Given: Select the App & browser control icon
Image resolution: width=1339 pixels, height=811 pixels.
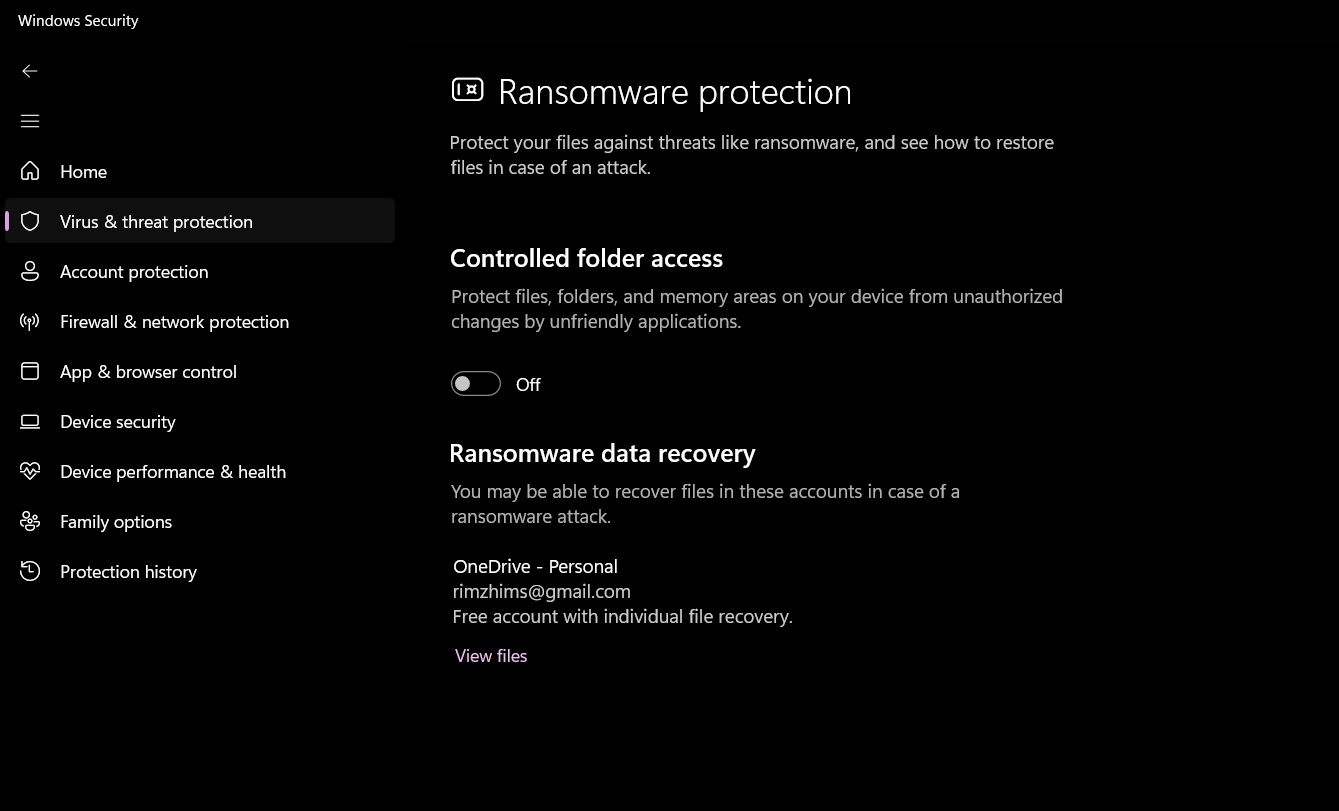Looking at the screenshot, I should 30,371.
